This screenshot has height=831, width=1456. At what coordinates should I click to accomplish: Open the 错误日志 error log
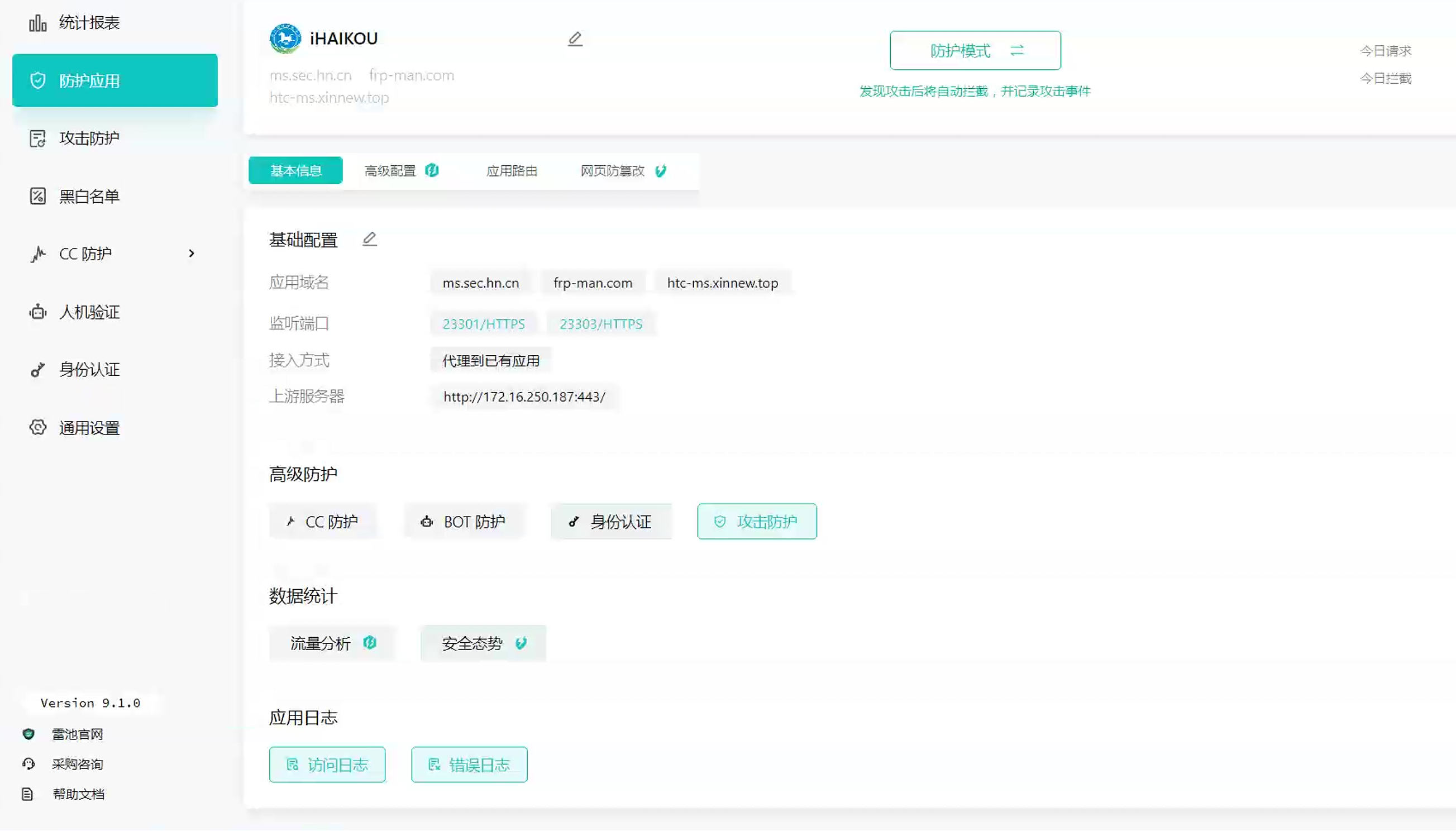coord(468,764)
